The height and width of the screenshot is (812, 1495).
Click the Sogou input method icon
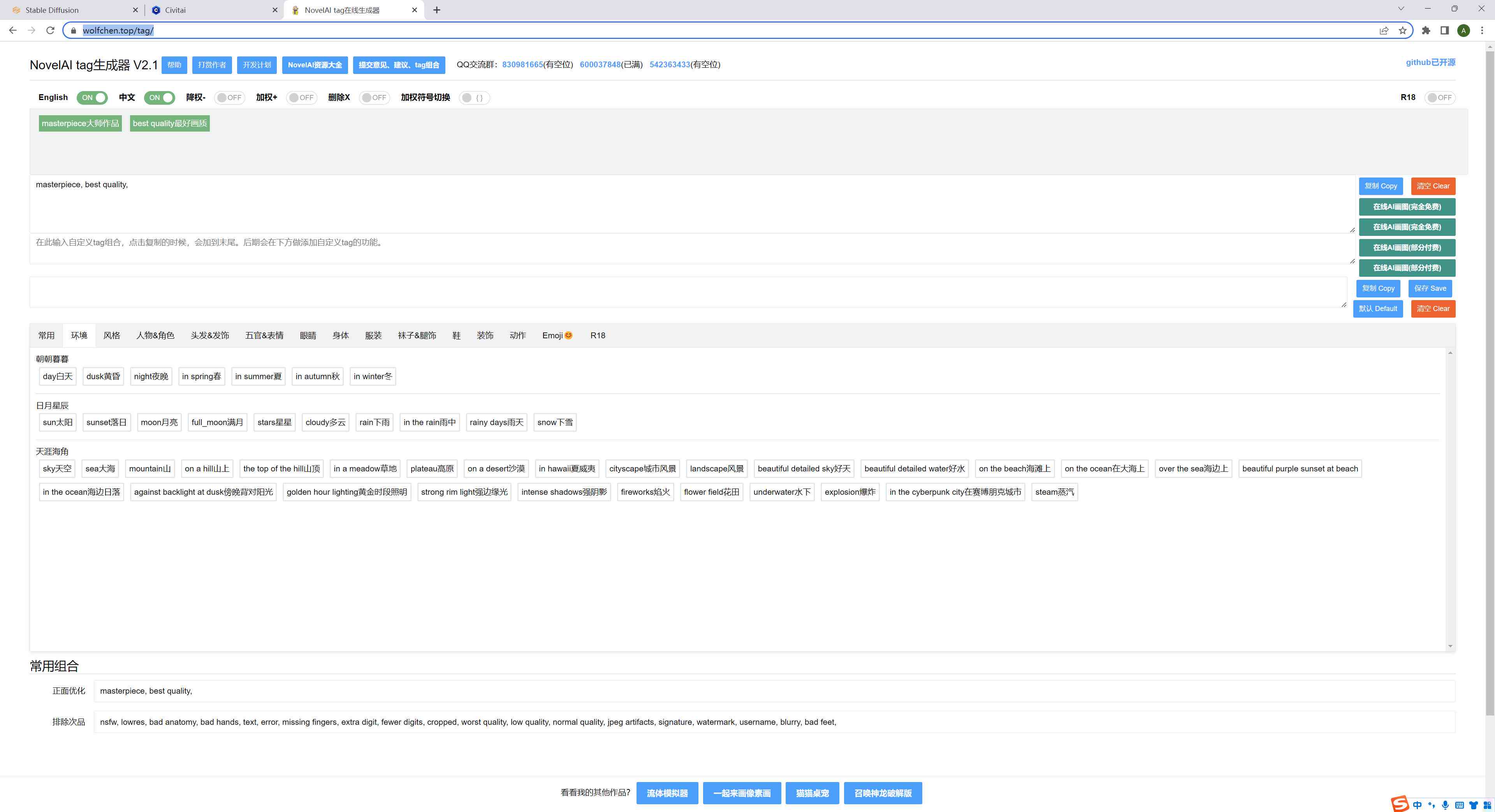[x=1400, y=804]
